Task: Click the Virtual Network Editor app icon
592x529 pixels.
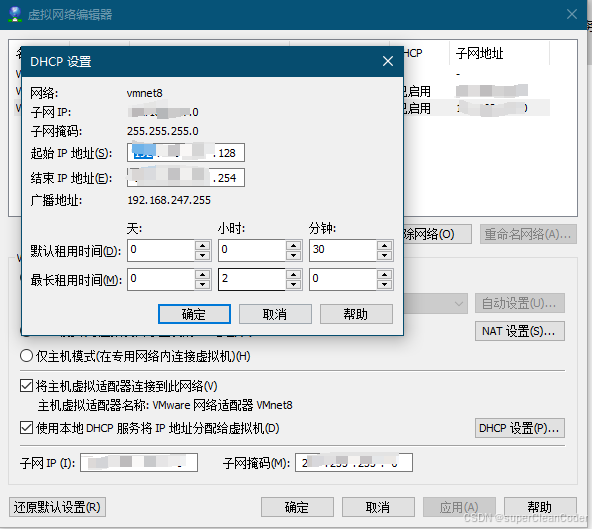Action: click(x=15, y=14)
